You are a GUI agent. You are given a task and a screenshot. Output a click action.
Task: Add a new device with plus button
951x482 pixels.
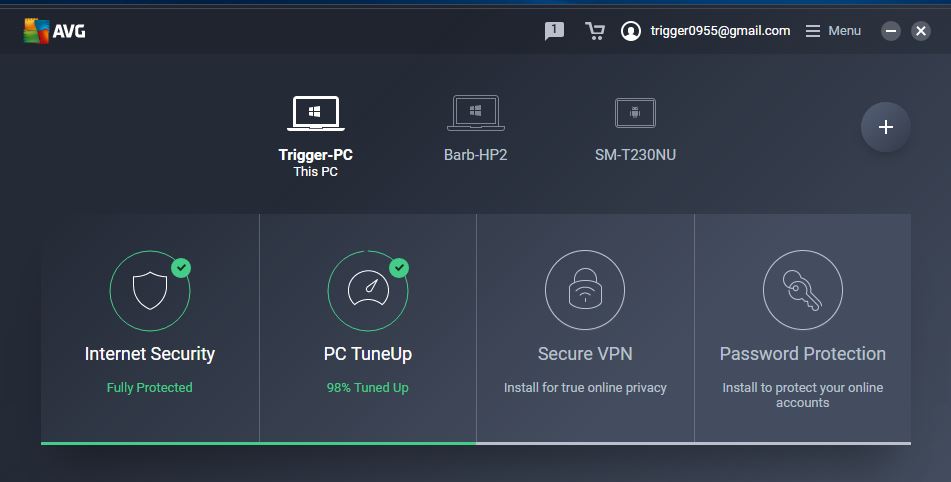[x=885, y=127]
